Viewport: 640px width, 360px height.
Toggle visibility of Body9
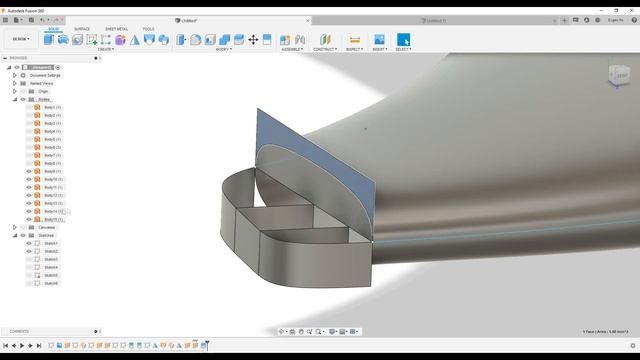point(29,171)
